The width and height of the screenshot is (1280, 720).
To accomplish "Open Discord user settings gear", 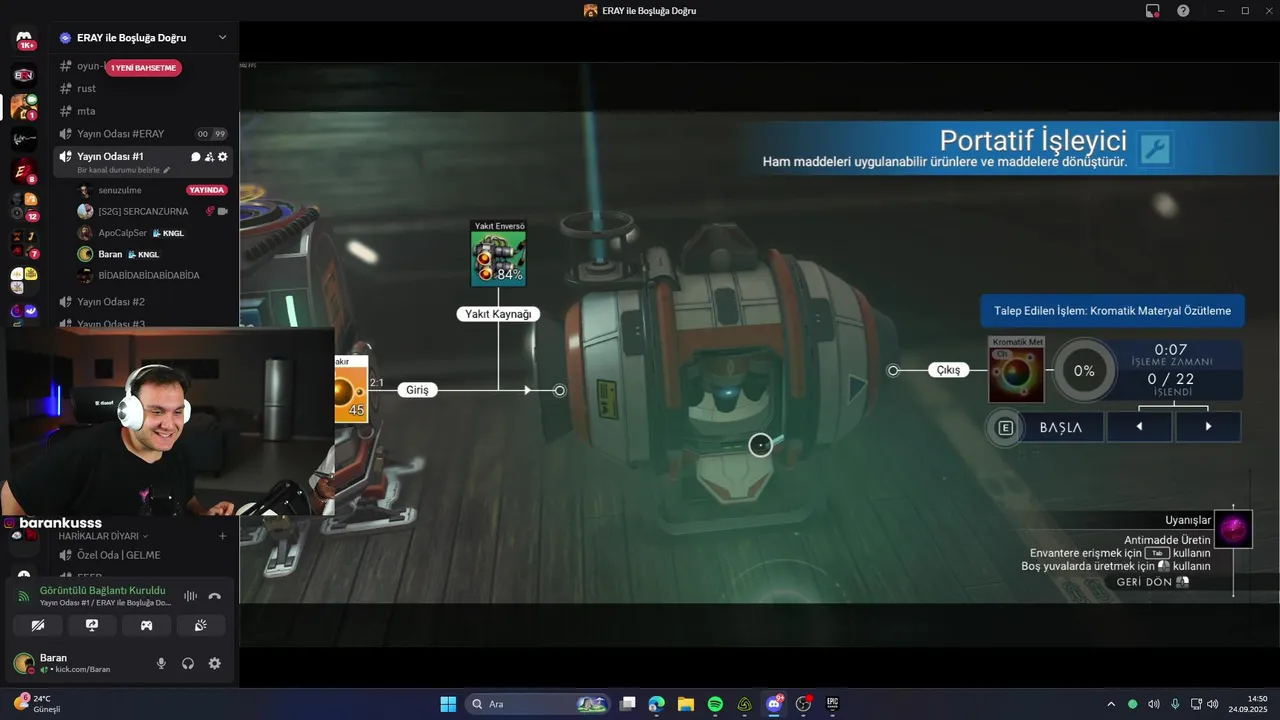I will [x=214, y=663].
